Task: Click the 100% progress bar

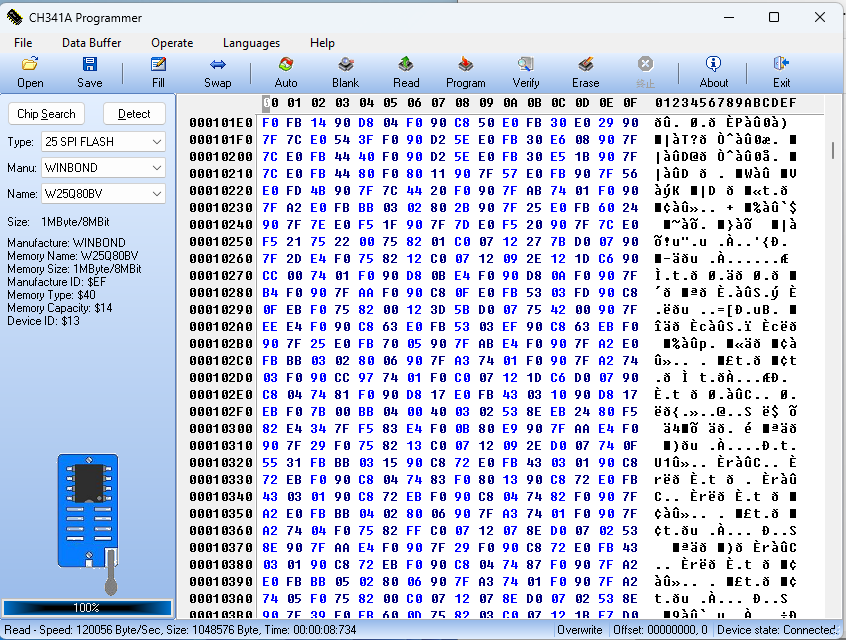Action: (87, 607)
